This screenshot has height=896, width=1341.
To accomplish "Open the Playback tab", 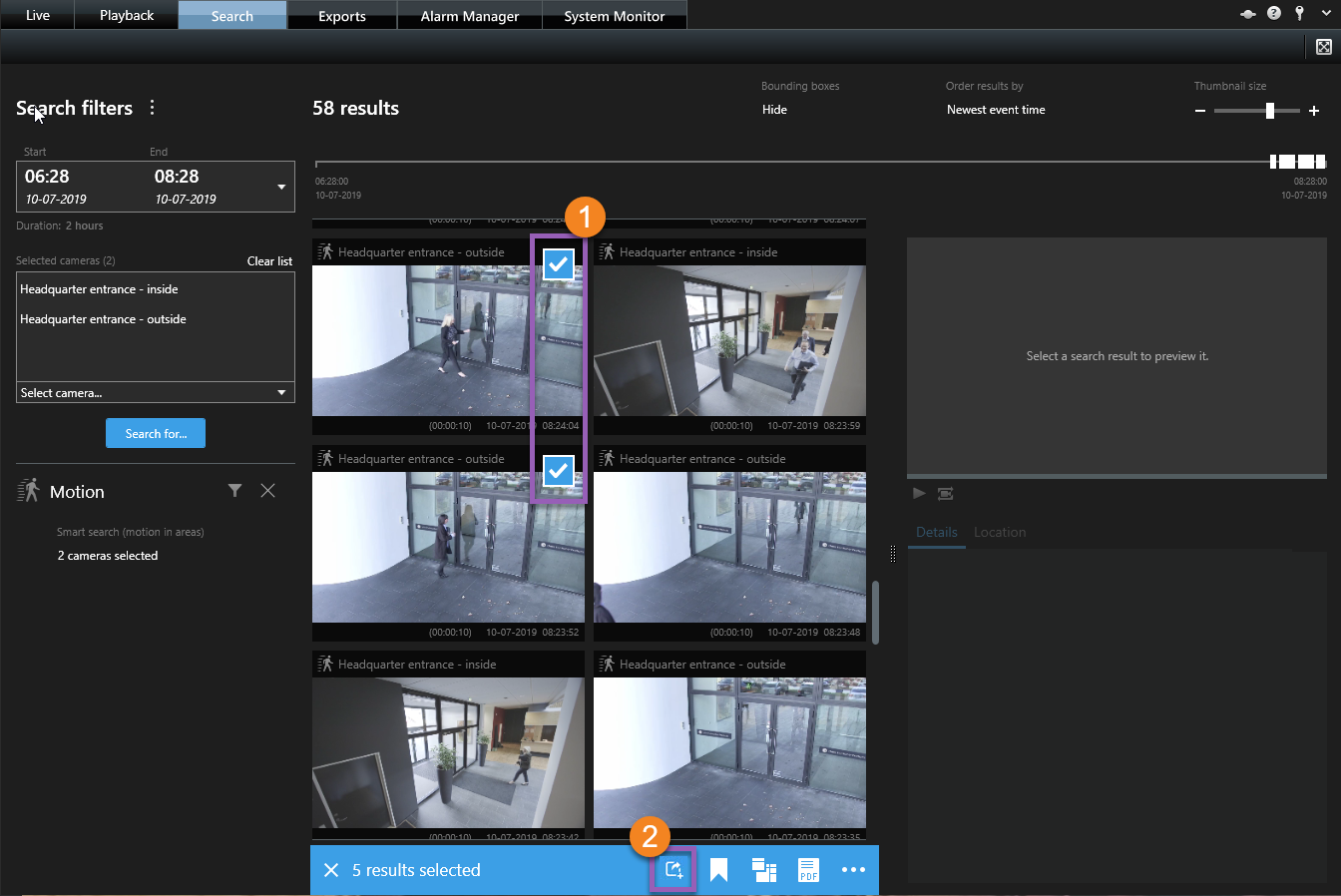I will pos(127,16).
